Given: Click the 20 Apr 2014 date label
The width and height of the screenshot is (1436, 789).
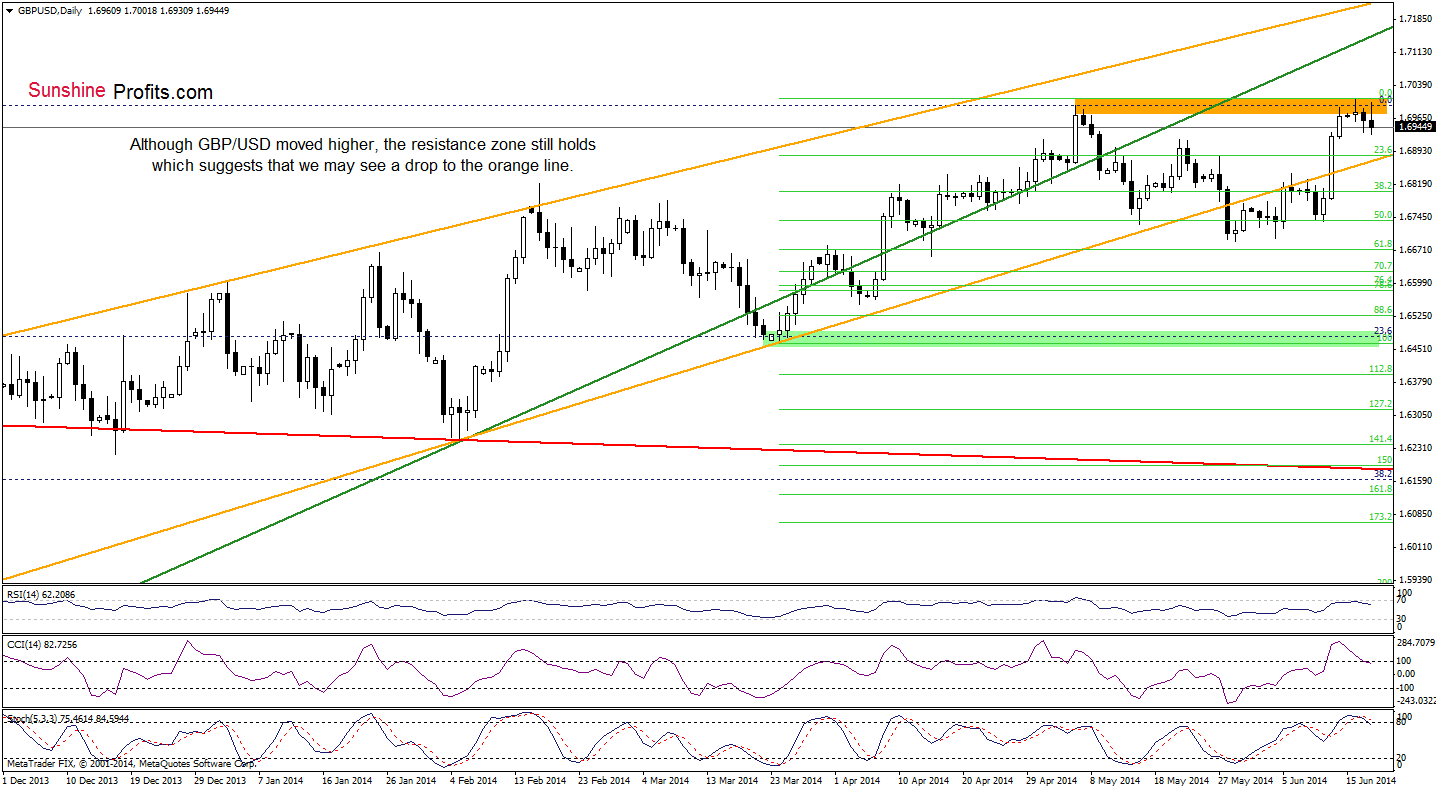Looking at the screenshot, I should 989,780.
